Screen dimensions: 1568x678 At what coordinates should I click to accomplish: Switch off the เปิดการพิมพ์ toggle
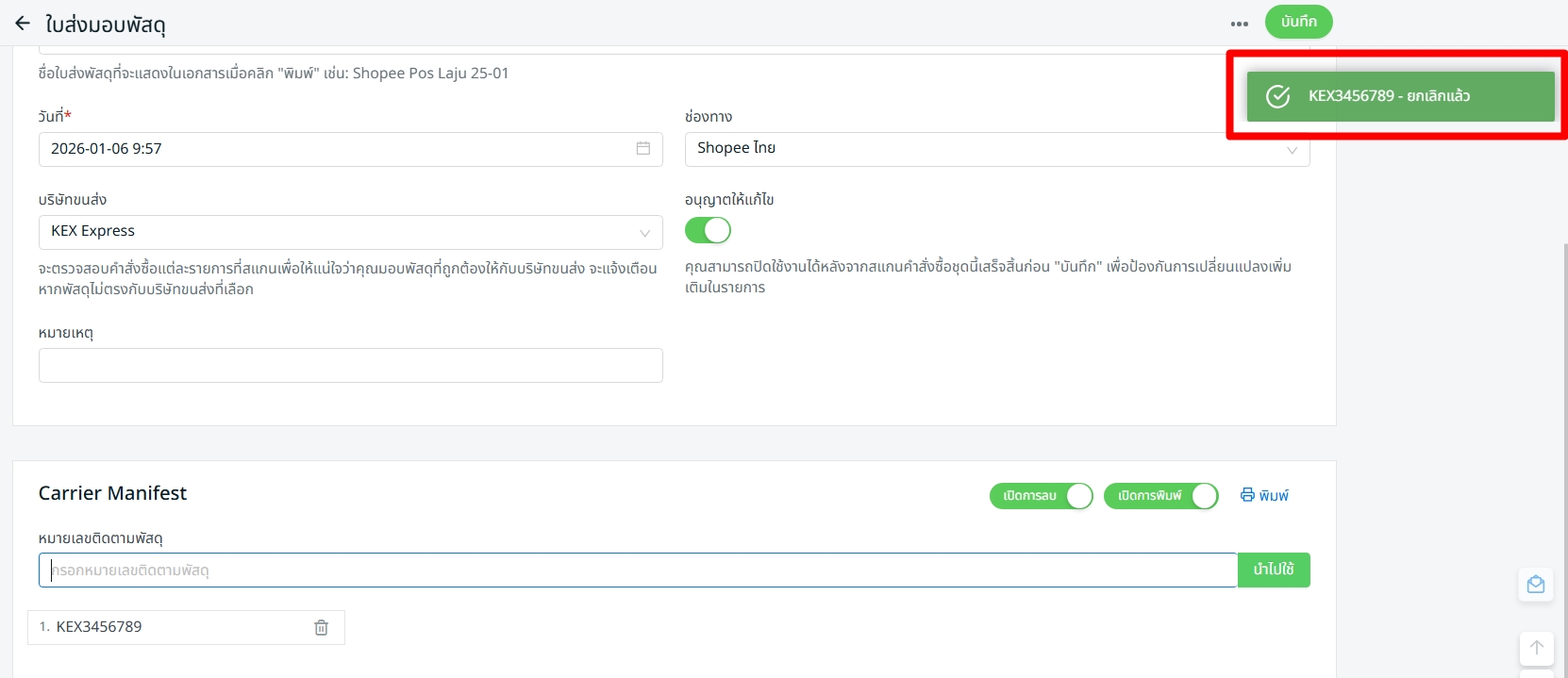coord(1160,496)
